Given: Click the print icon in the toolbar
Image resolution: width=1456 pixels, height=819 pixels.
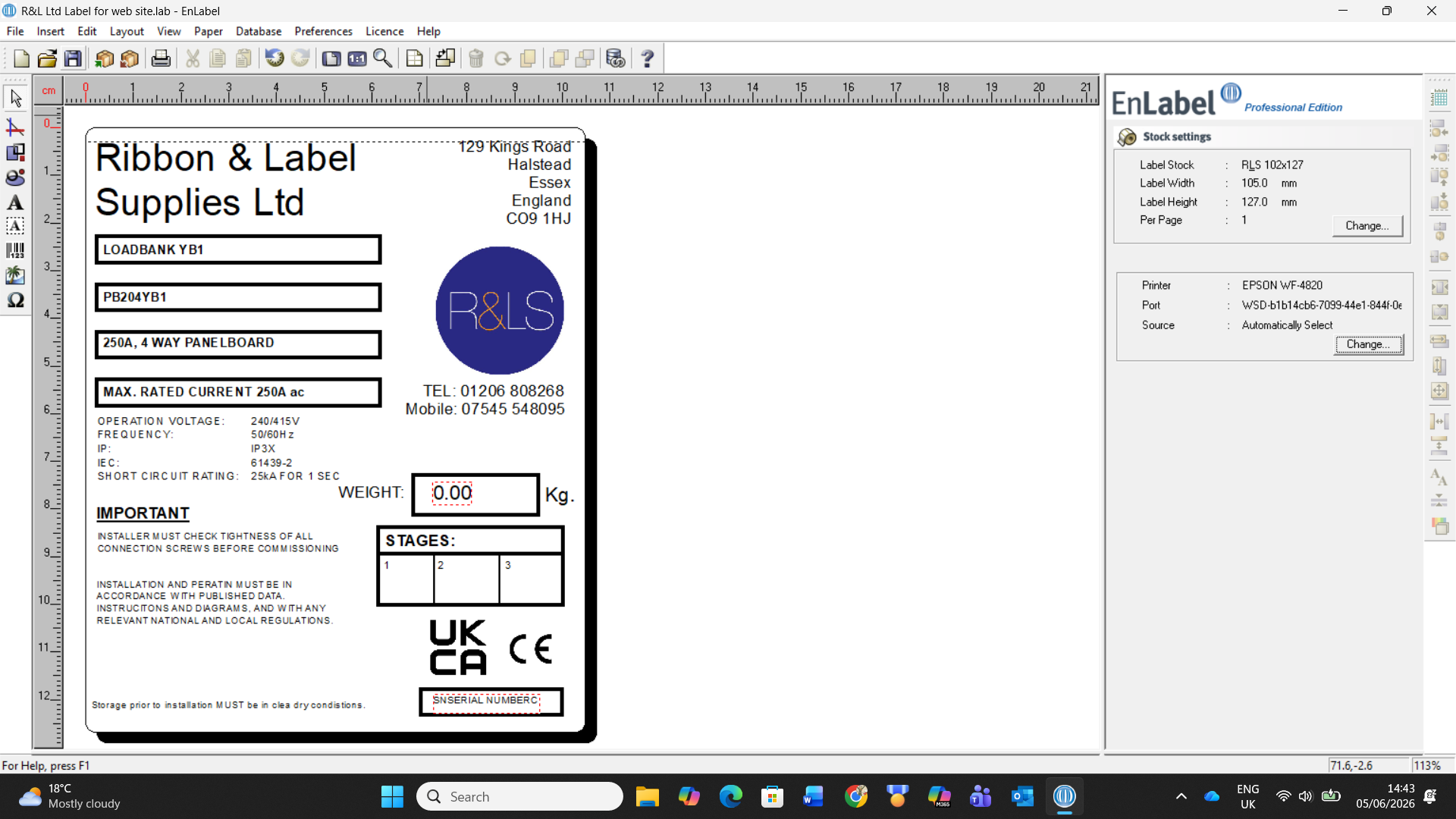Looking at the screenshot, I should click(161, 58).
